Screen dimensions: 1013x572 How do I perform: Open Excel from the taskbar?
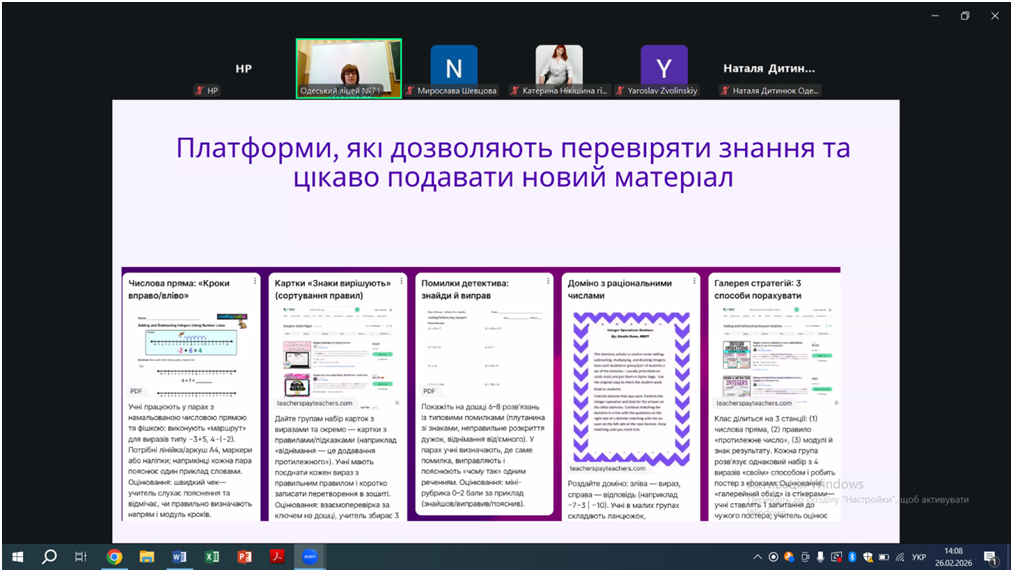coord(212,557)
